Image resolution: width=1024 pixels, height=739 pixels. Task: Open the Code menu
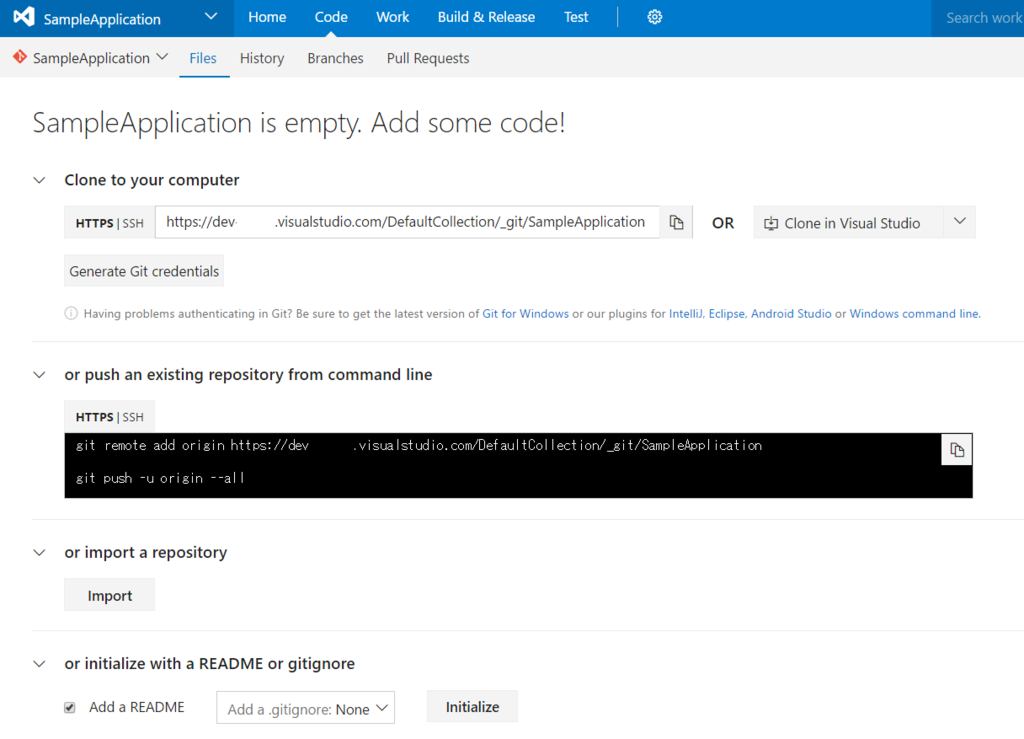point(331,18)
